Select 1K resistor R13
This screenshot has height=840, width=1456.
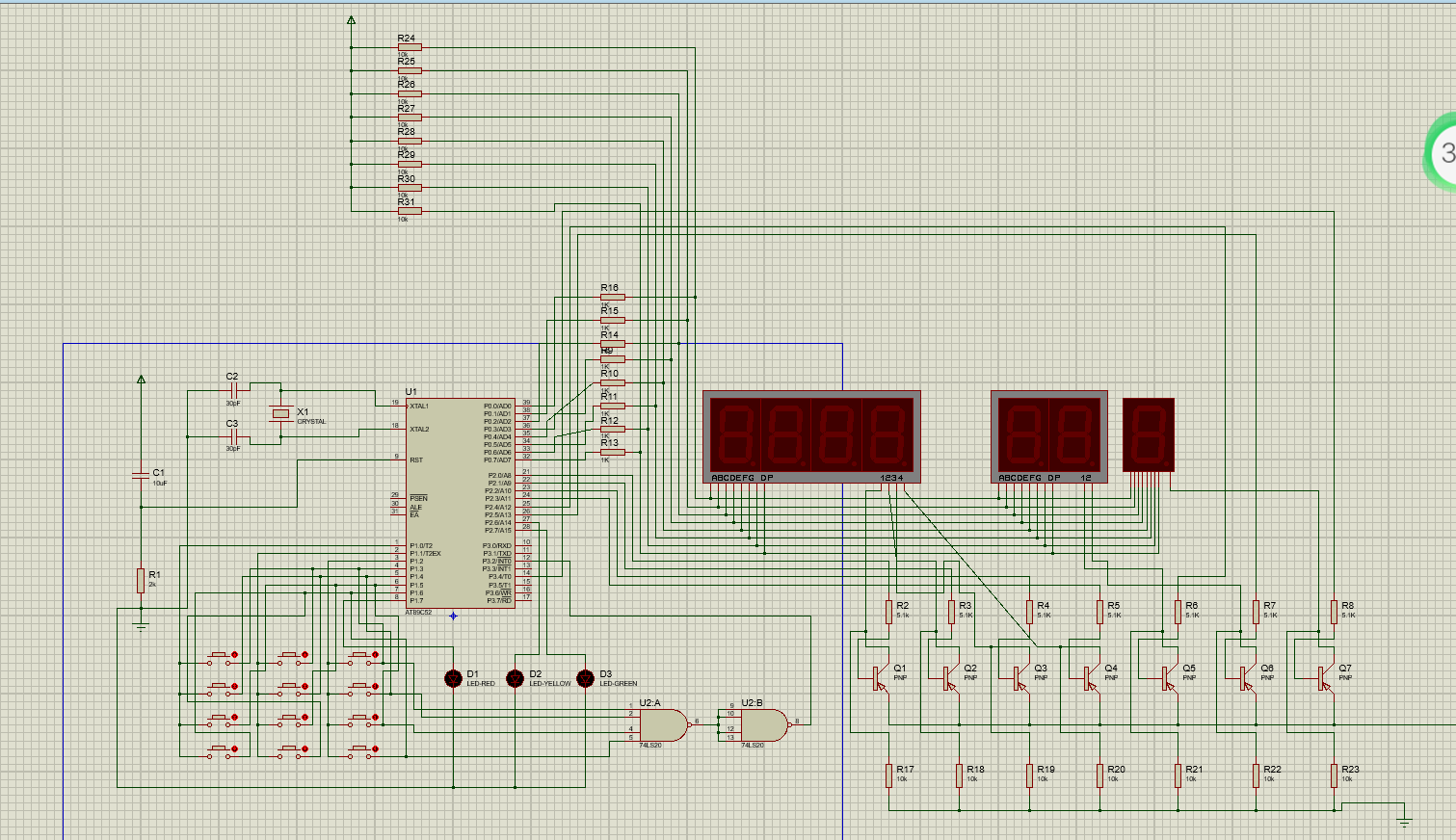click(613, 452)
